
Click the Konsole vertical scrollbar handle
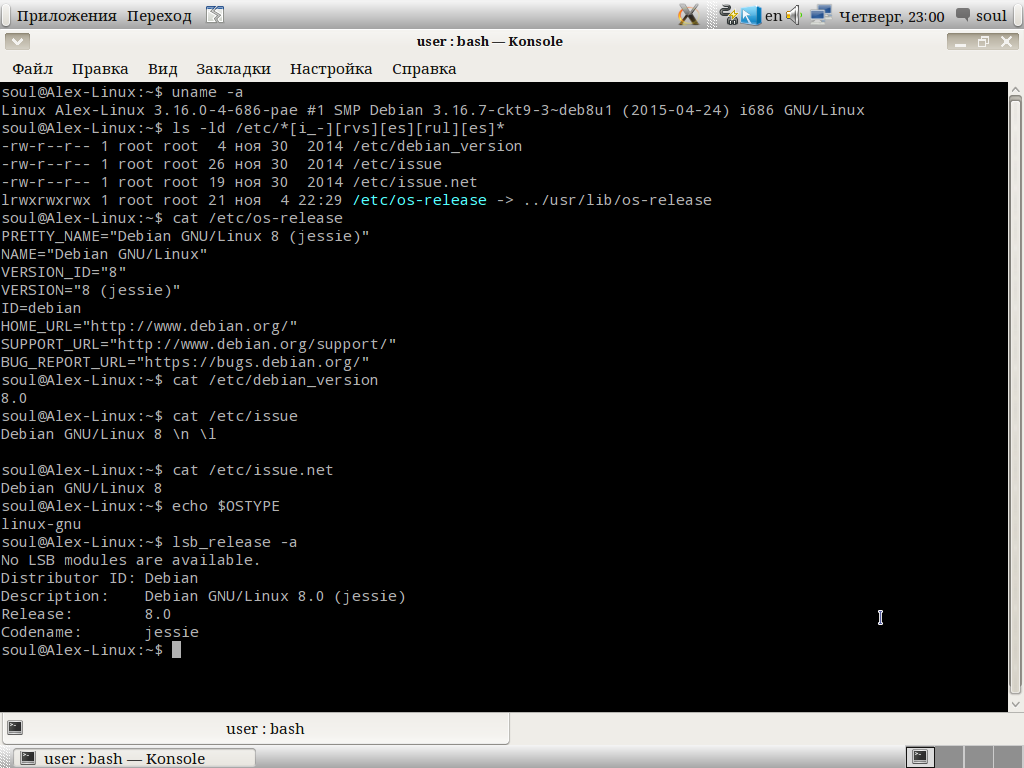(1016, 396)
